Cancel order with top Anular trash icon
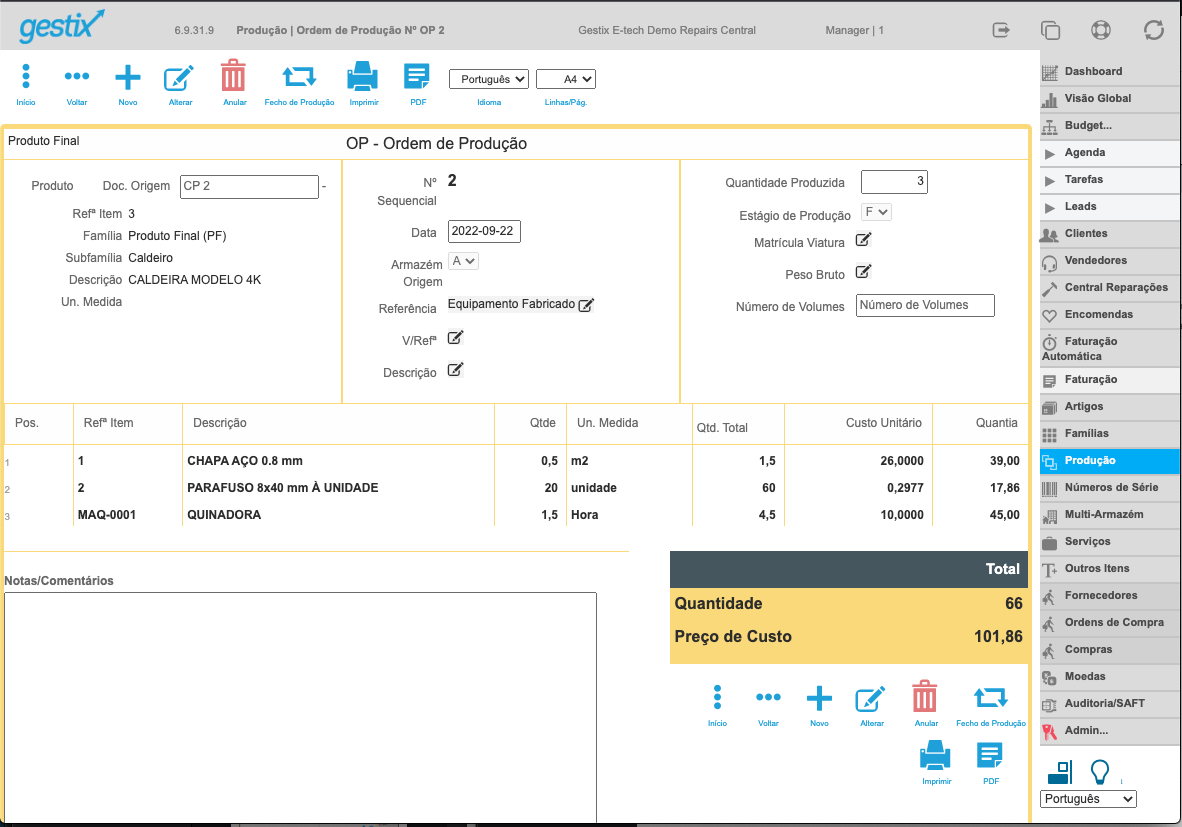Image resolution: width=1182 pixels, height=827 pixels. (x=233, y=76)
